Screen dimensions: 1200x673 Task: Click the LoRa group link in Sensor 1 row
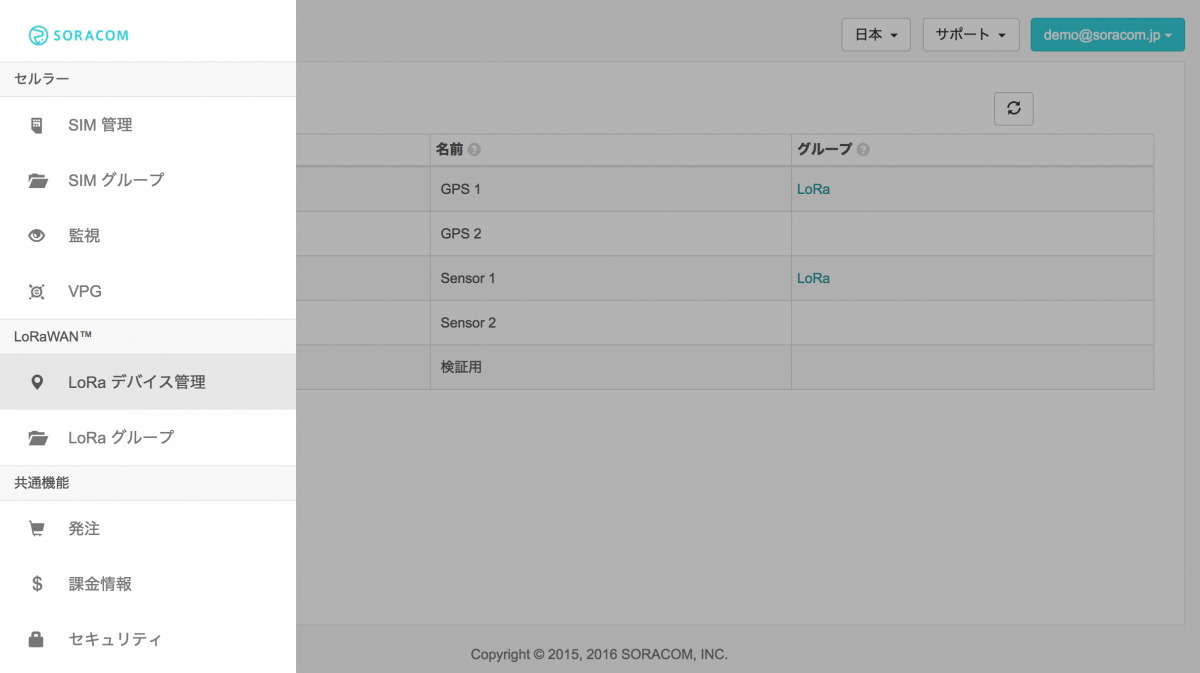click(813, 278)
